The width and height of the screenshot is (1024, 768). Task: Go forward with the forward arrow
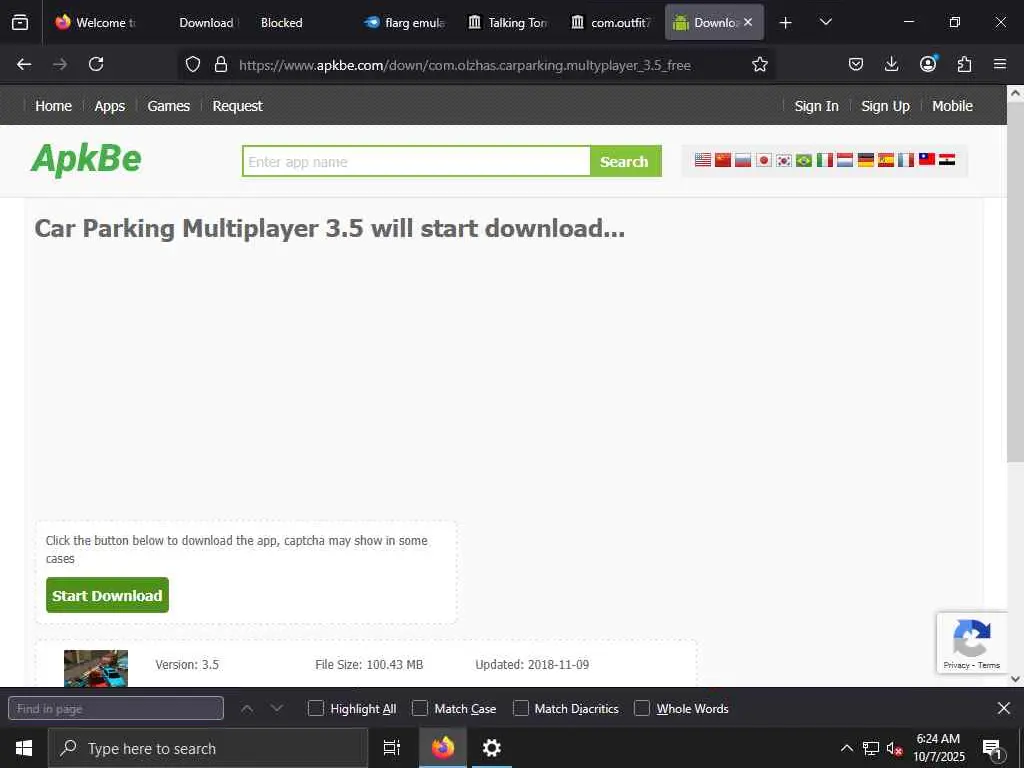(60, 64)
